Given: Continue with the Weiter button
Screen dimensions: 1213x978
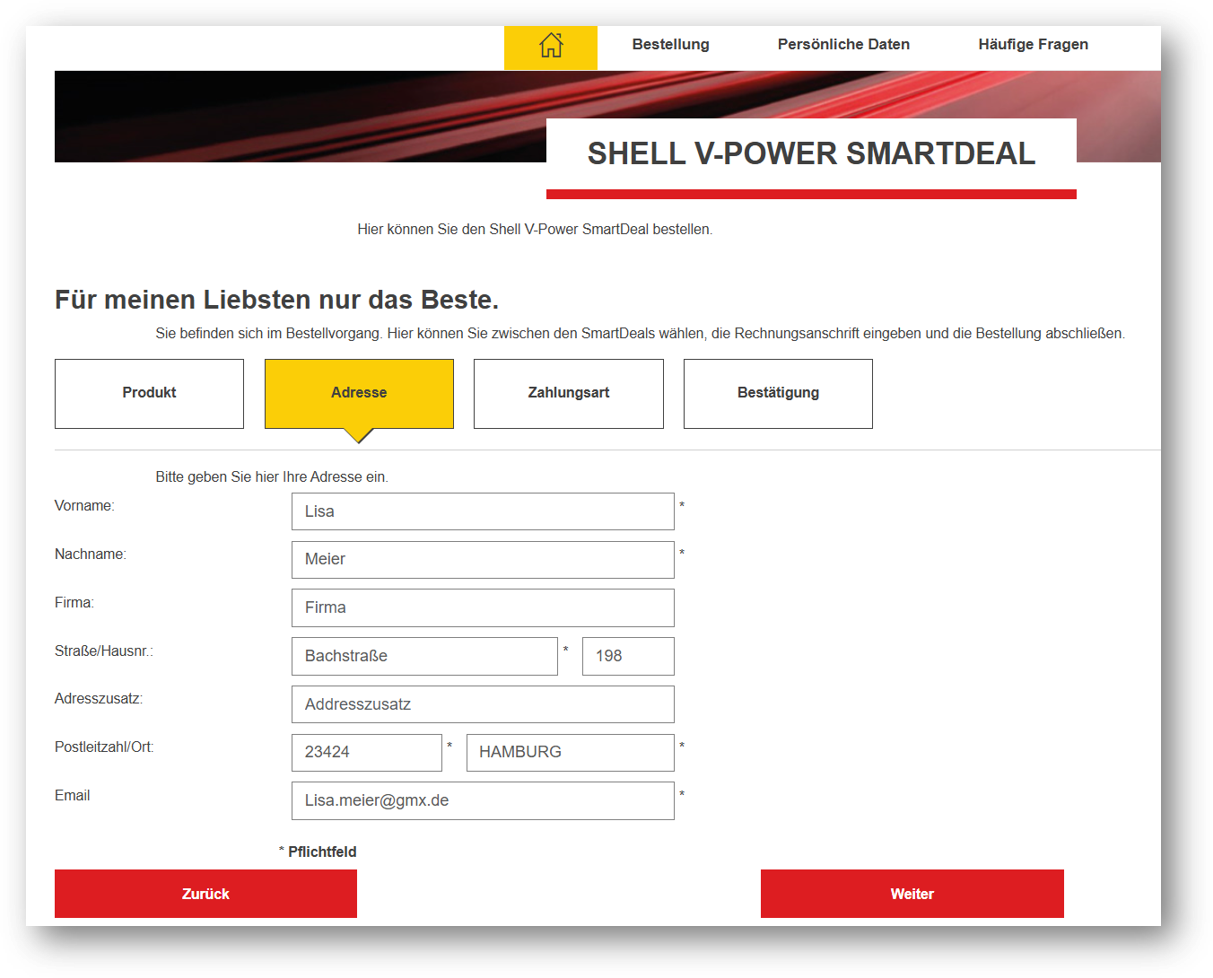Looking at the screenshot, I should click(912, 894).
